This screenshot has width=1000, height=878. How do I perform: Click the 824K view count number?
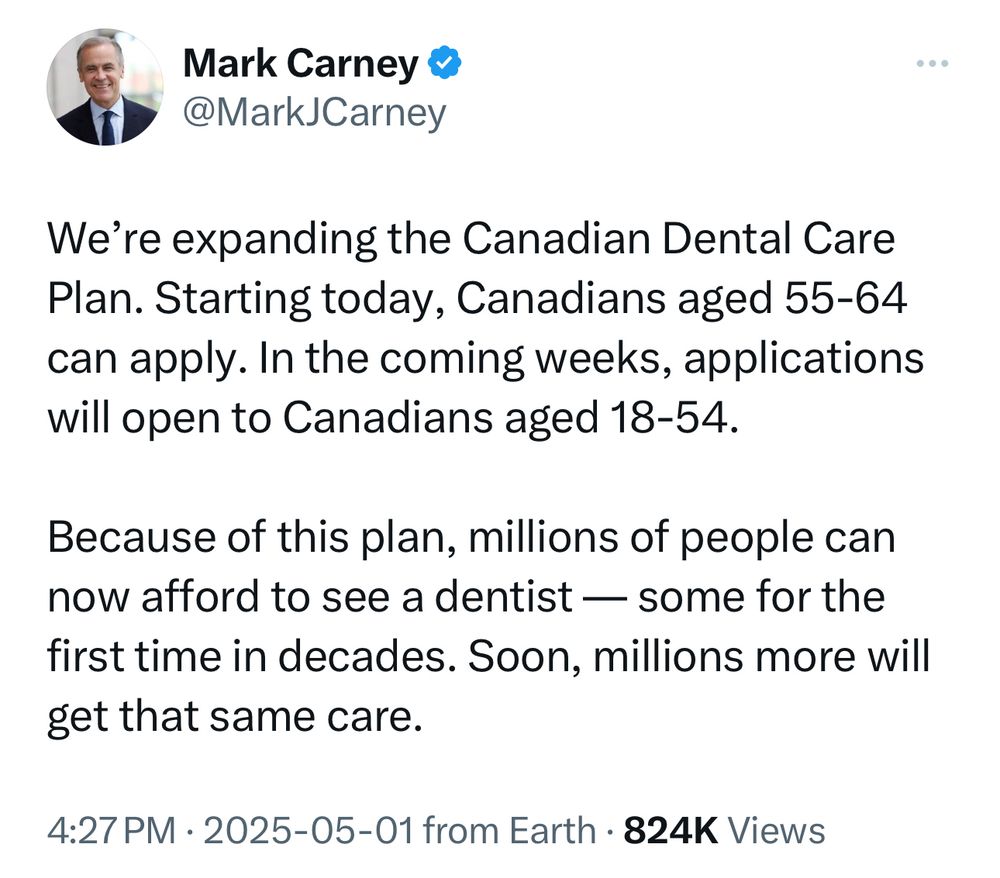670,831
